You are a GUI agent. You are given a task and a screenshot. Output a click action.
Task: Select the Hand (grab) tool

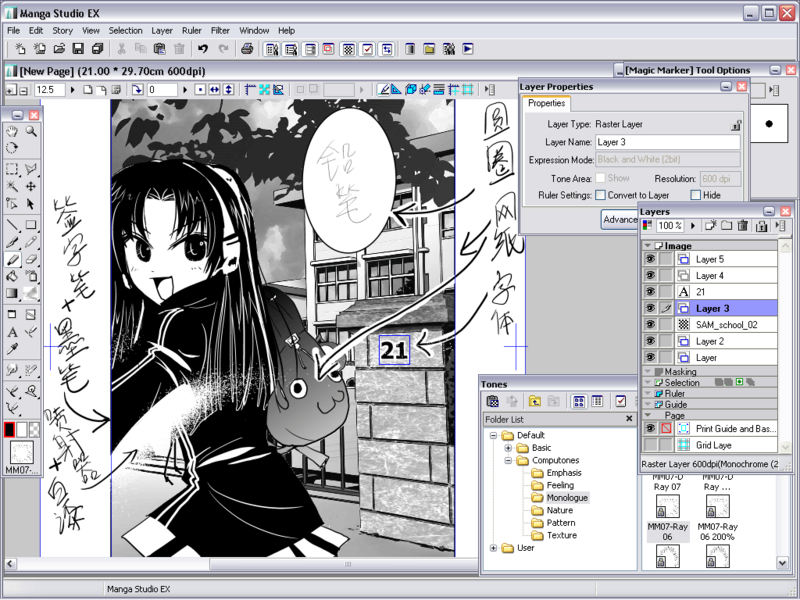click(x=12, y=131)
